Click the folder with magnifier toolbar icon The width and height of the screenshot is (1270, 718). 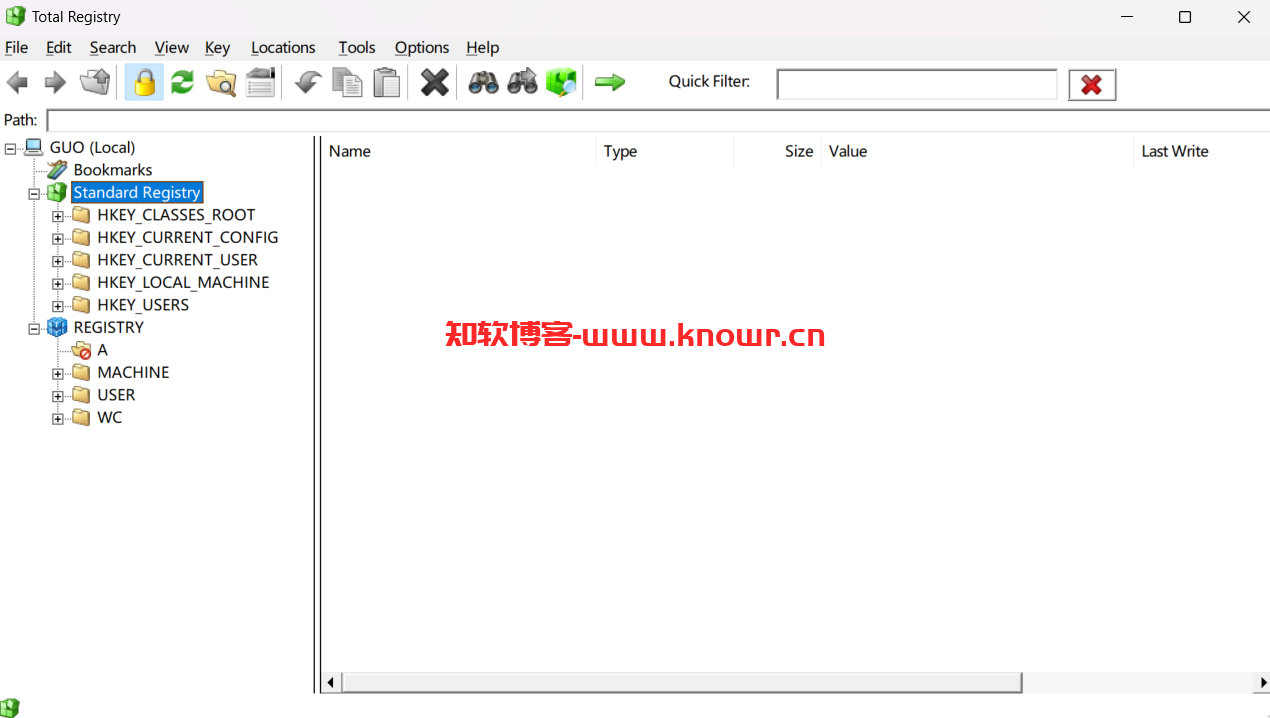(x=221, y=82)
